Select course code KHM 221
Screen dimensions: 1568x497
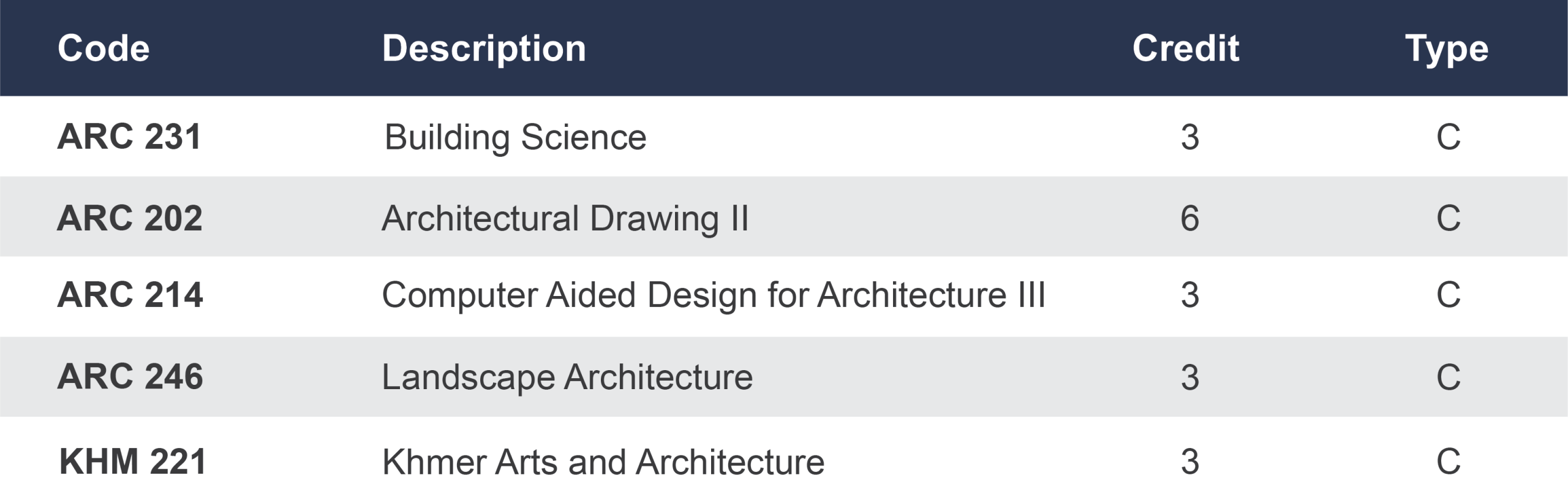click(x=132, y=461)
